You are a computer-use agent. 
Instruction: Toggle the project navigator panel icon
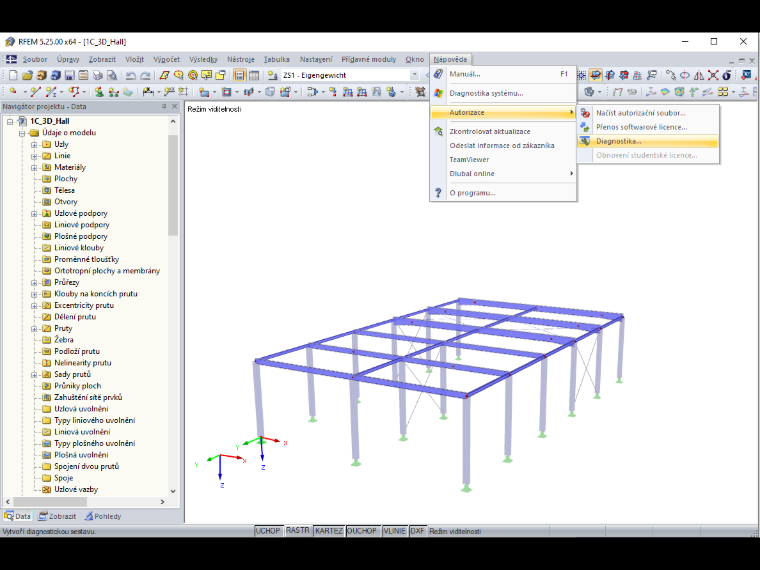[239, 75]
